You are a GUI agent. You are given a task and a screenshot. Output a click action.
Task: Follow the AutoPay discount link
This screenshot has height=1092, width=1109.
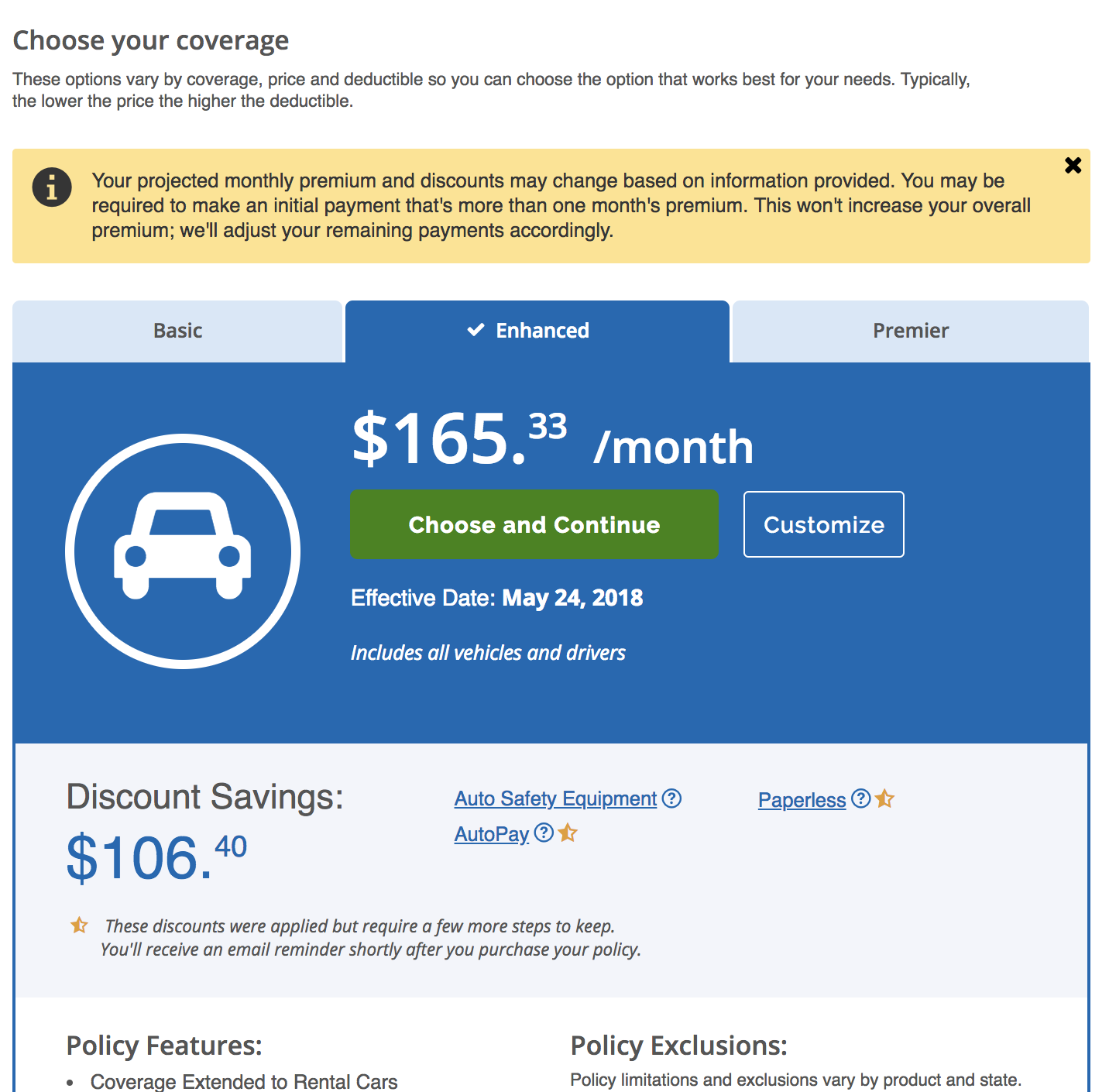tap(492, 834)
